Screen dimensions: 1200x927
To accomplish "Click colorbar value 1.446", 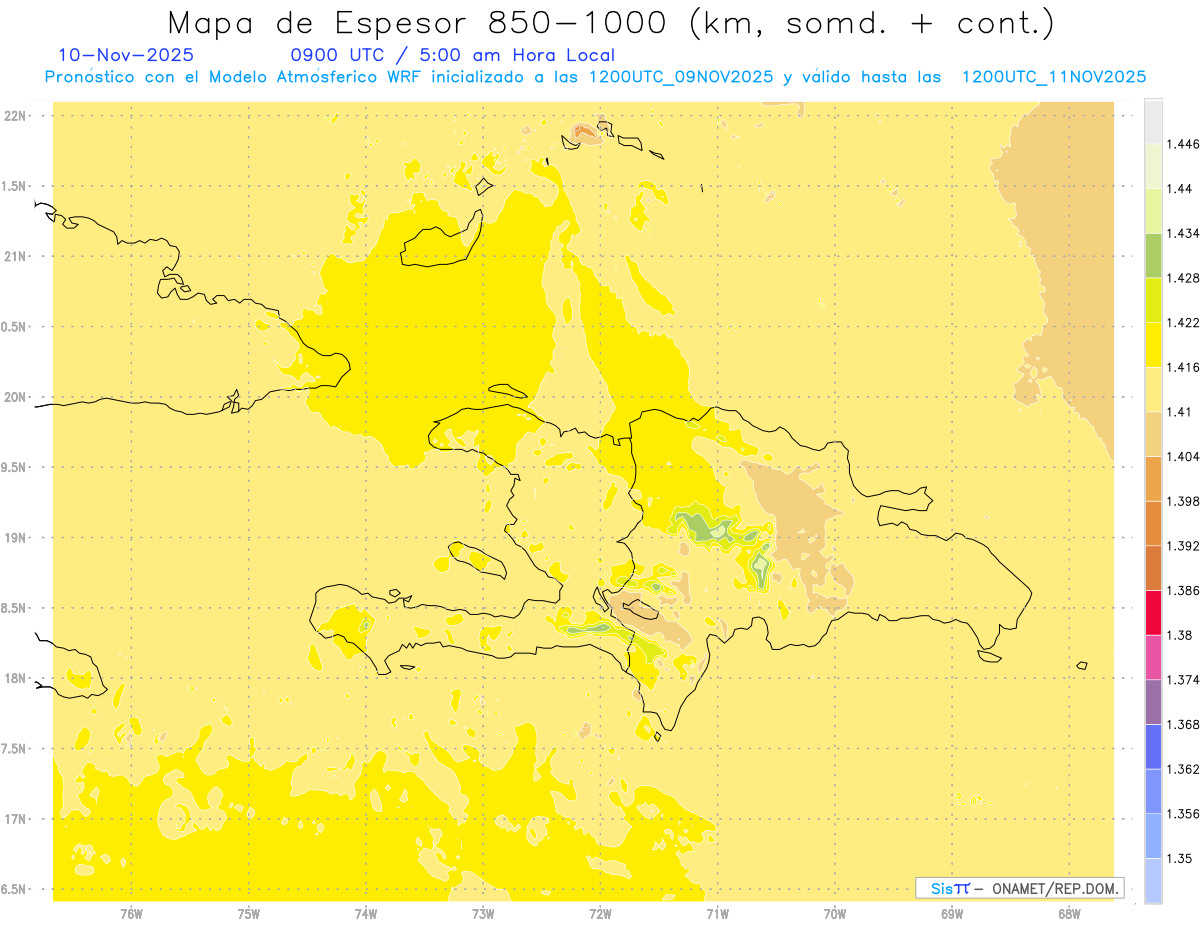I will 1183,144.
